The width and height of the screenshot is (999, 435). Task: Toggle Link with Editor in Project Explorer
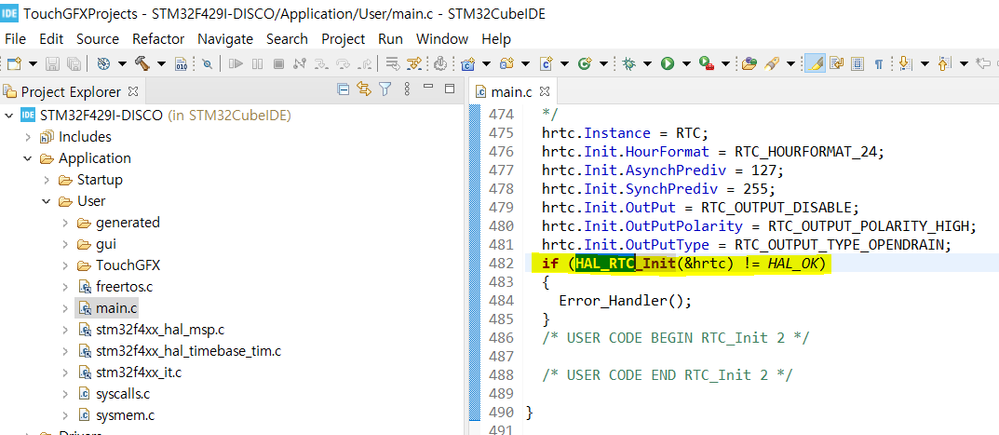click(364, 89)
